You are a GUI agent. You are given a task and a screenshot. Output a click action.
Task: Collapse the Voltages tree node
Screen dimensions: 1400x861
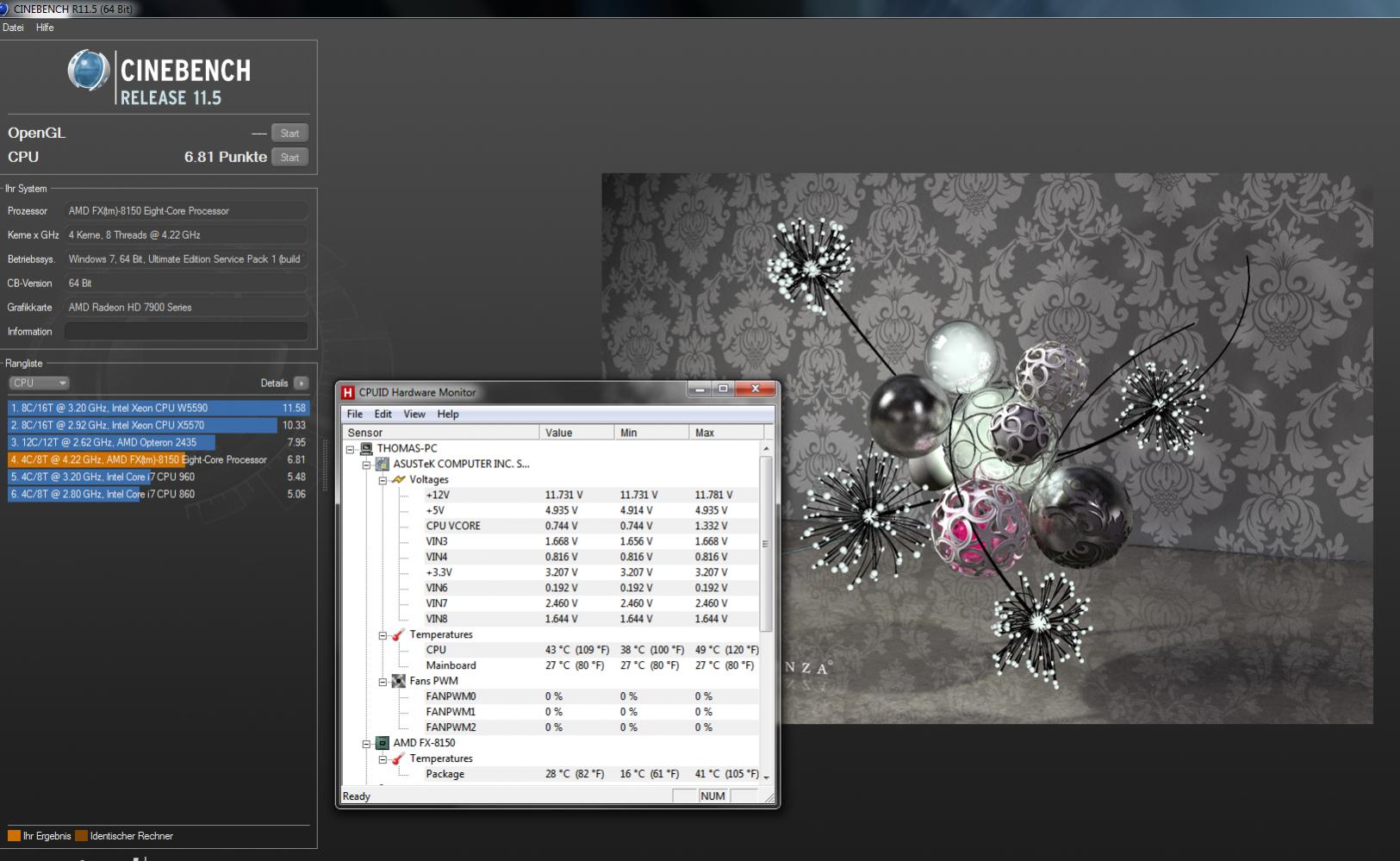[383, 480]
